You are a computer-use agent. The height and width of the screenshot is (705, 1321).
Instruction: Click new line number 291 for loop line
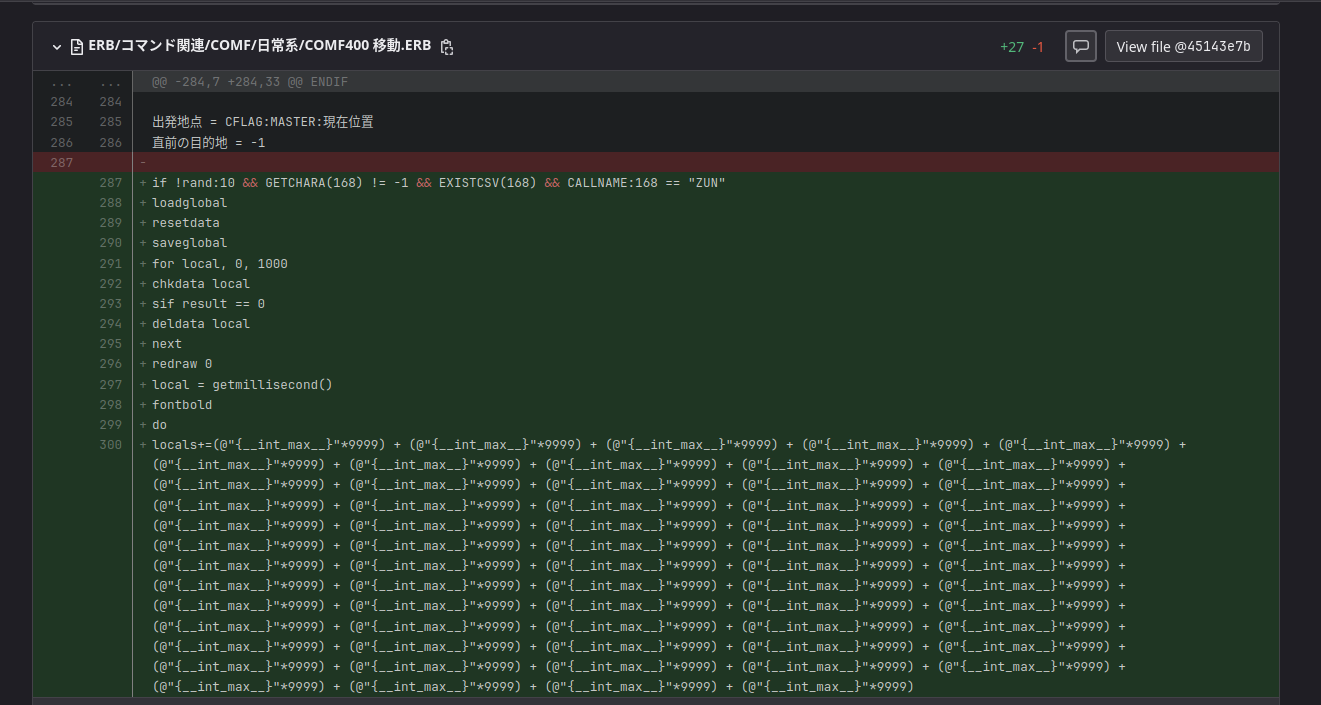[110, 264]
